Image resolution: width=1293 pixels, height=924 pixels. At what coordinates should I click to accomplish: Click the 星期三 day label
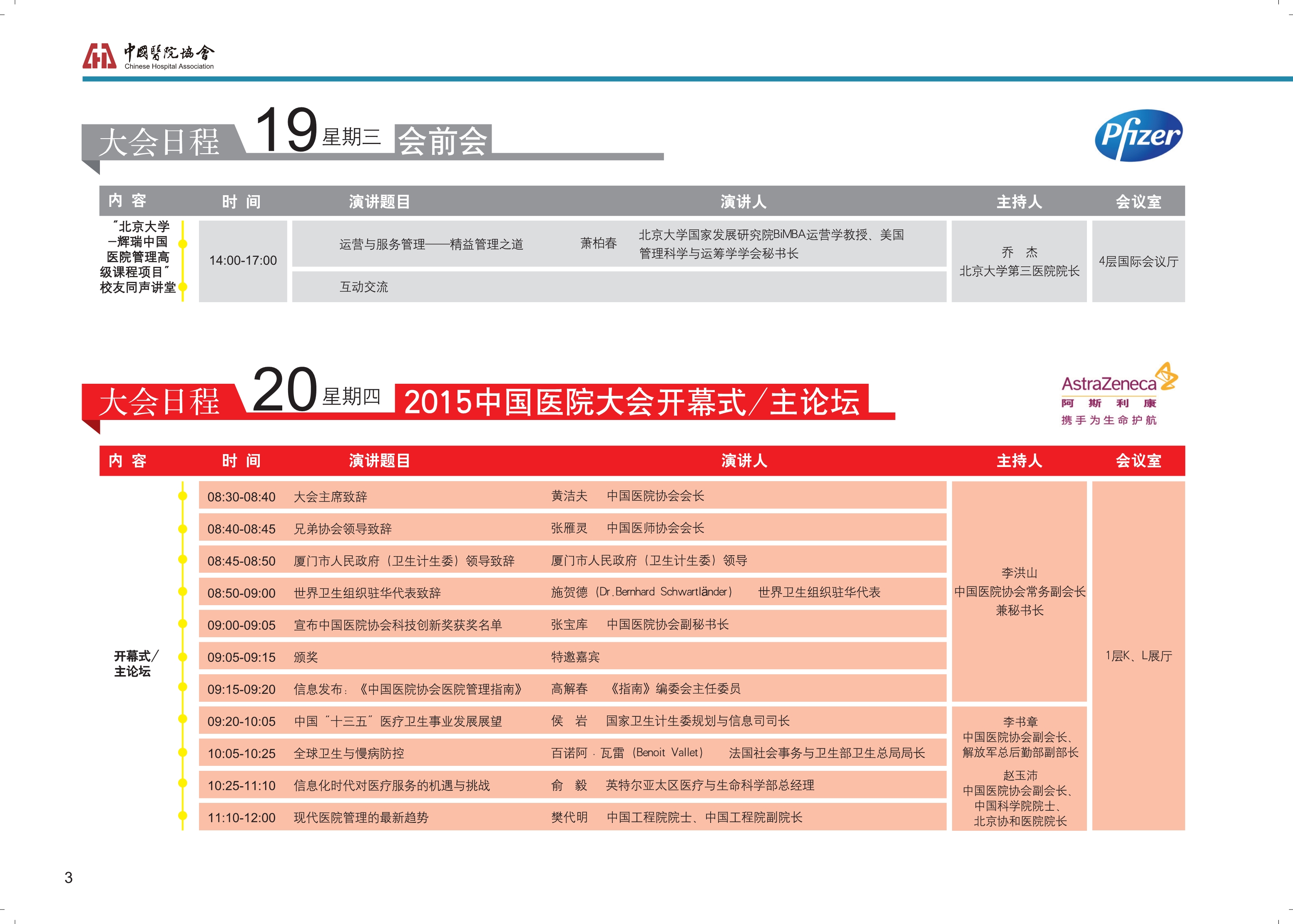pyautogui.click(x=351, y=137)
